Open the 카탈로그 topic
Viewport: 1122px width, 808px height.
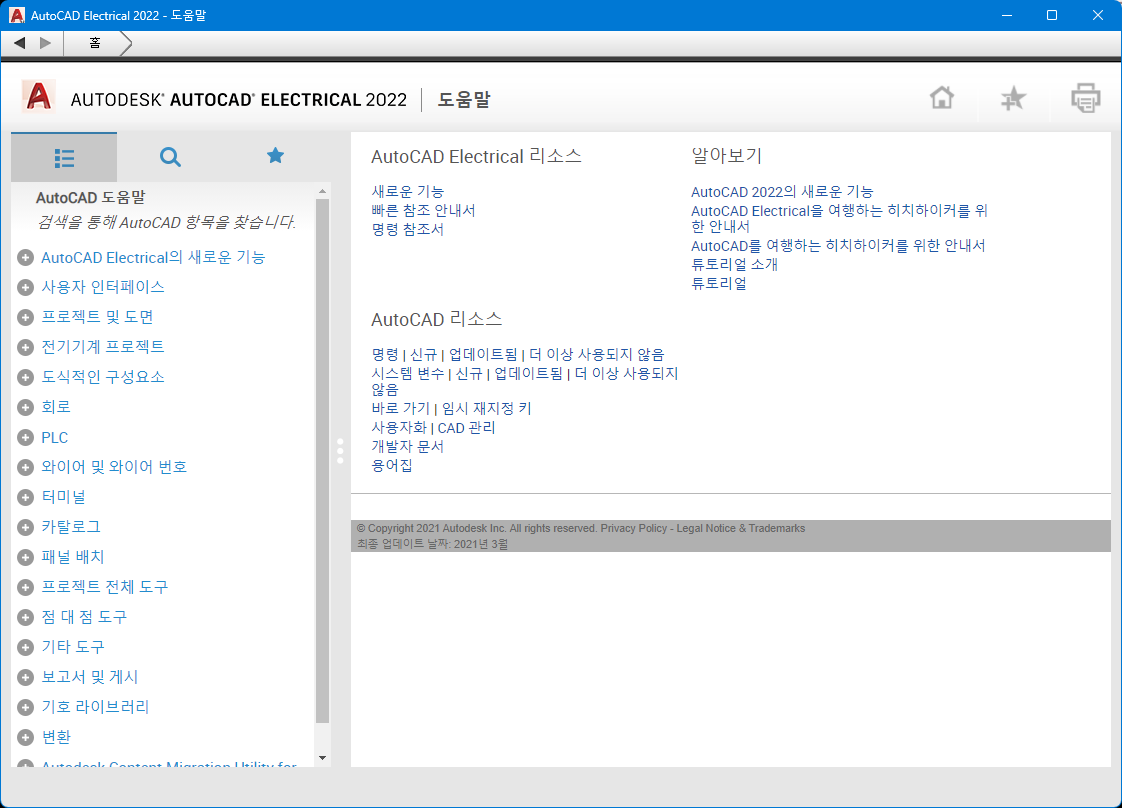pos(71,527)
